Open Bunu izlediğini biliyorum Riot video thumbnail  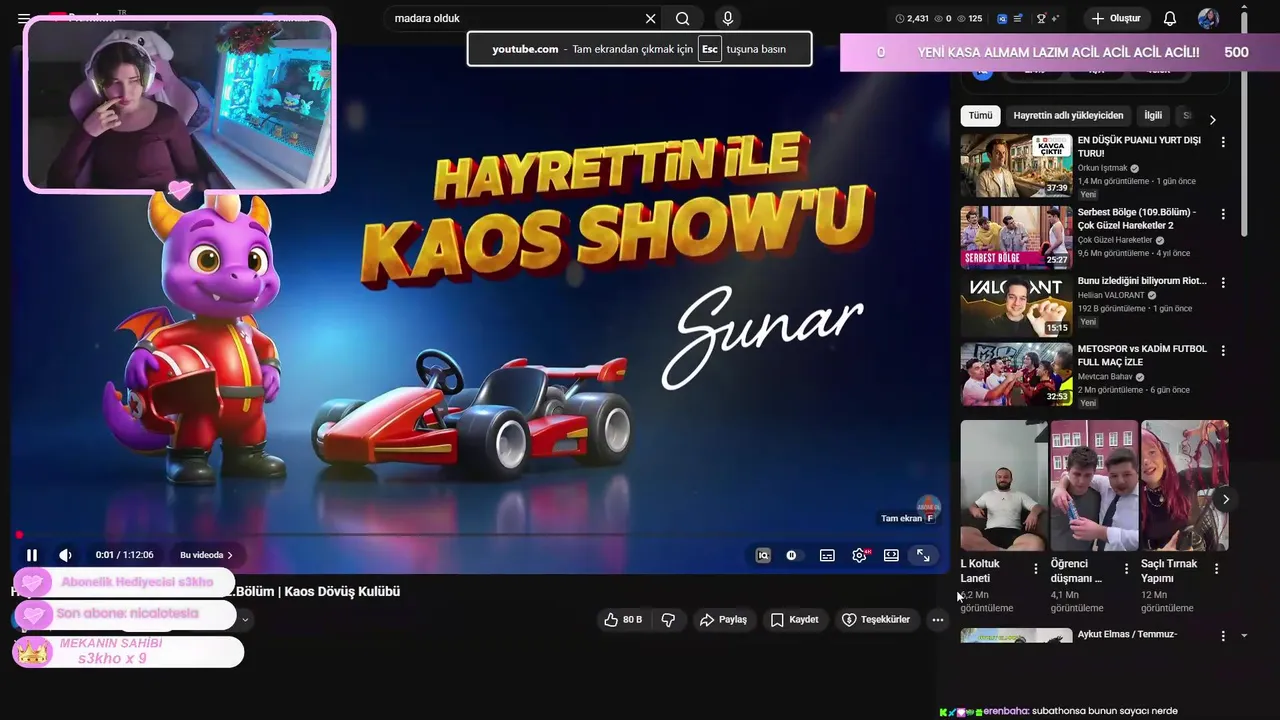coord(1016,306)
